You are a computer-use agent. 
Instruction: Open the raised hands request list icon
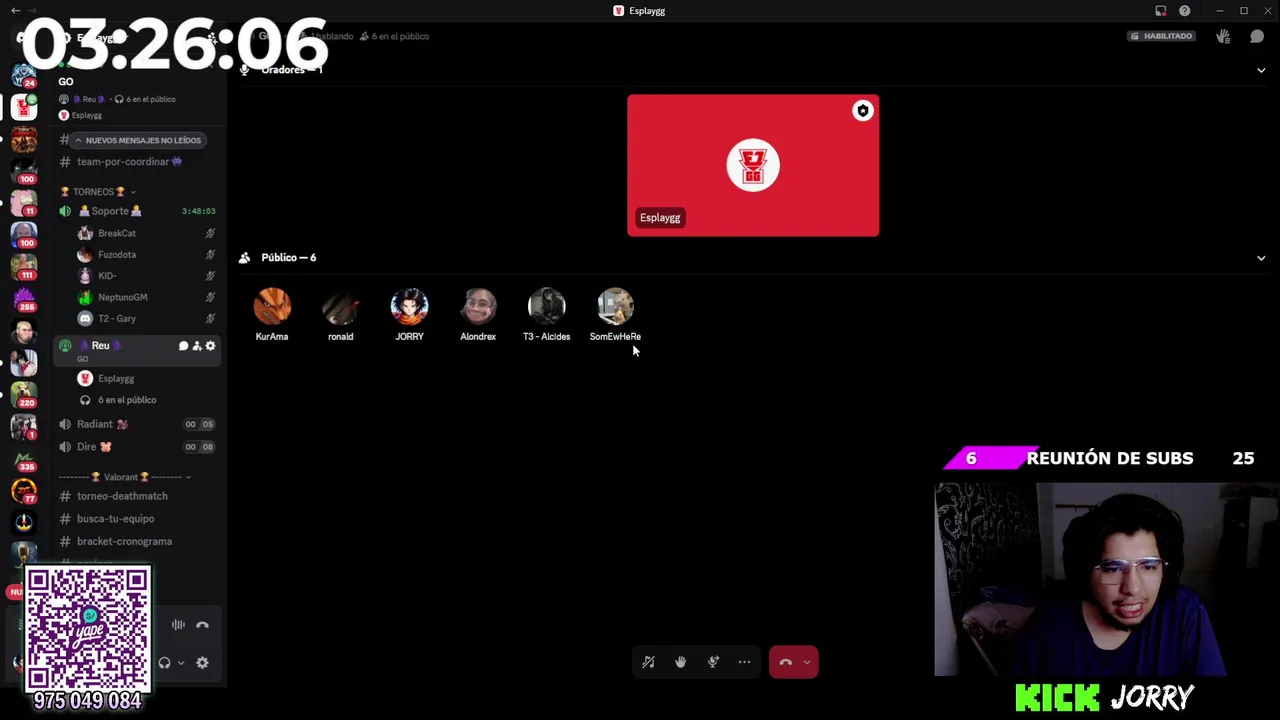pos(1223,36)
